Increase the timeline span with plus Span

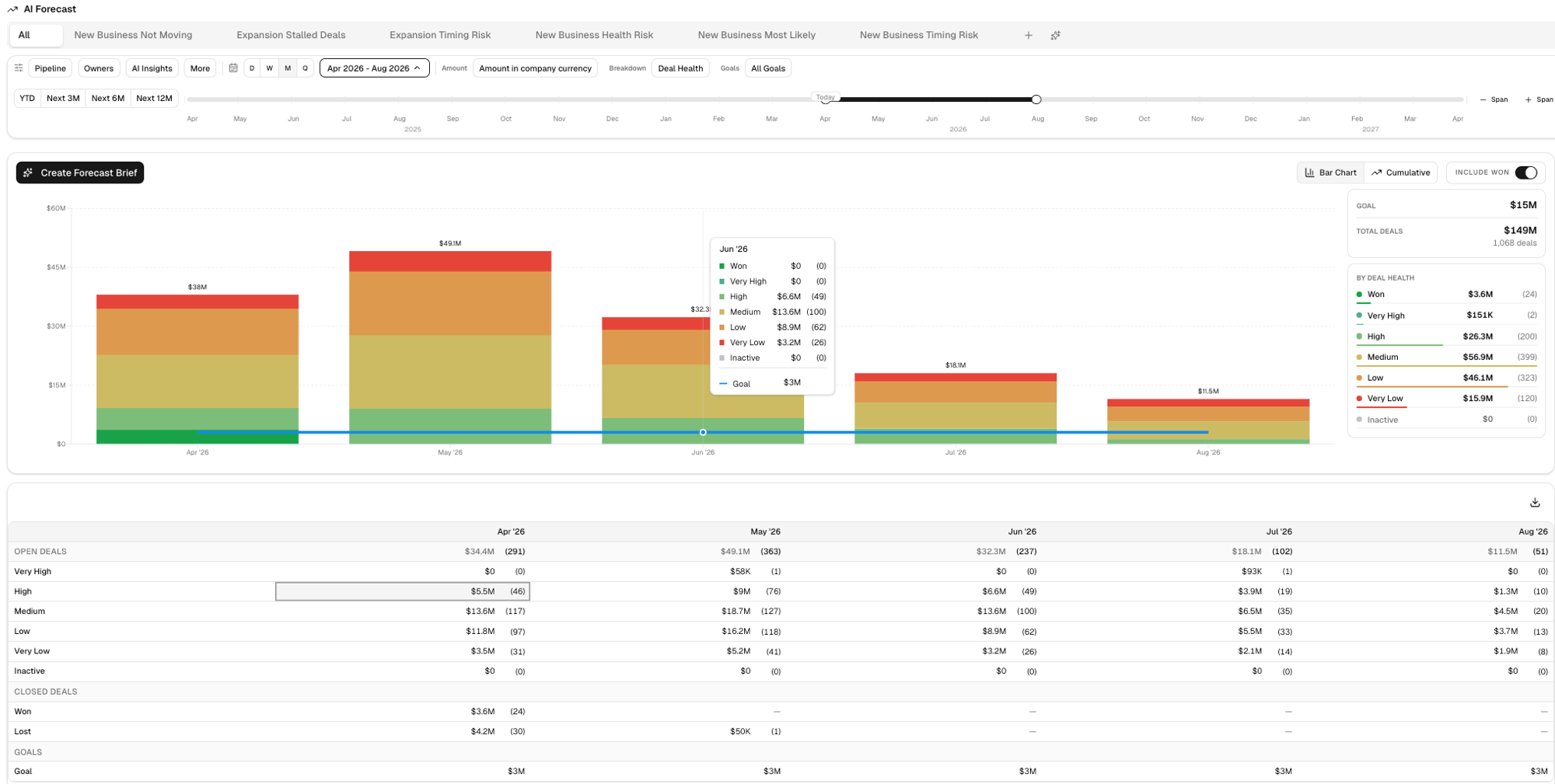(1539, 99)
